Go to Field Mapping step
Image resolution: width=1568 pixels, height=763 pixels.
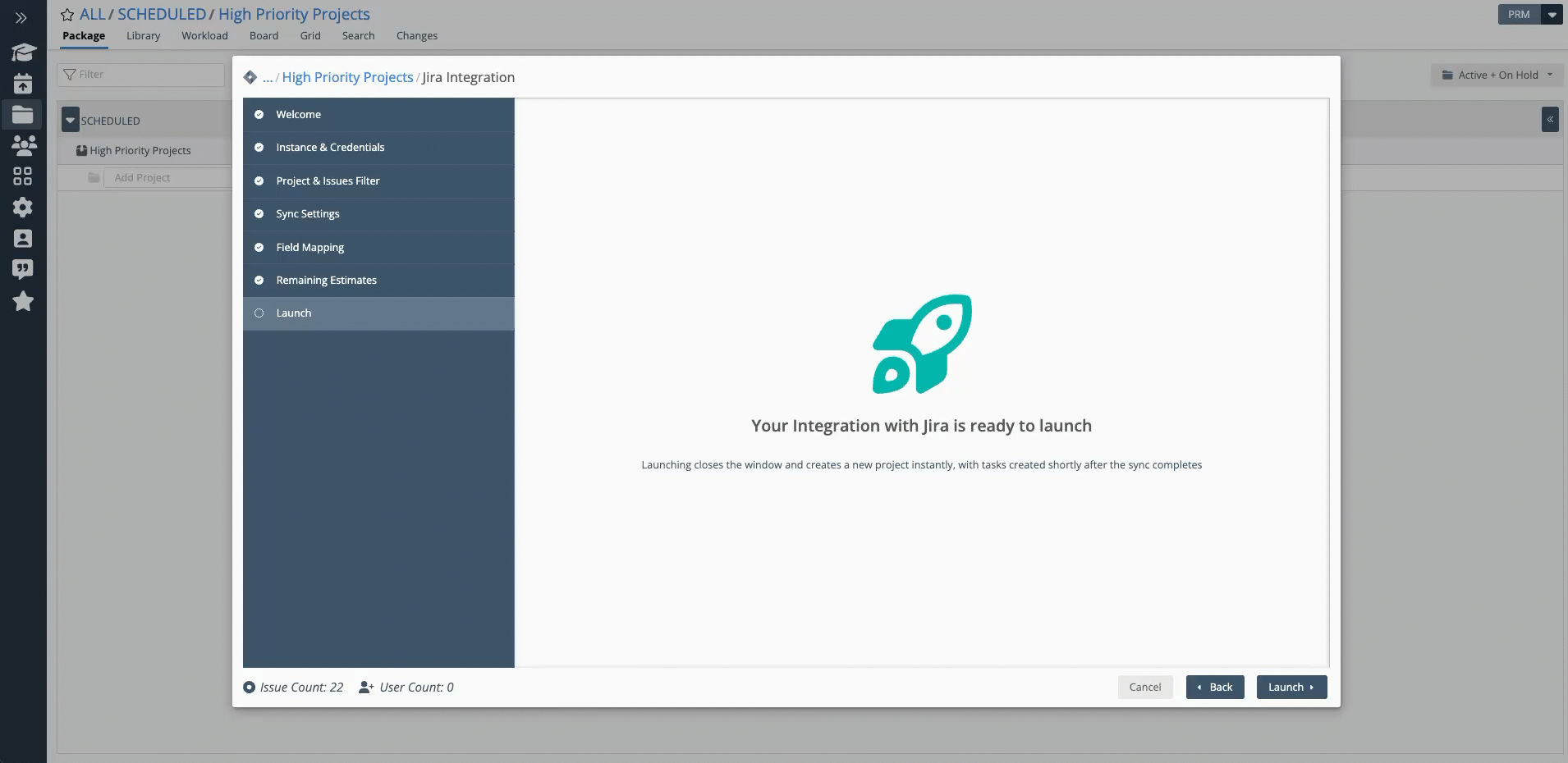[310, 248]
